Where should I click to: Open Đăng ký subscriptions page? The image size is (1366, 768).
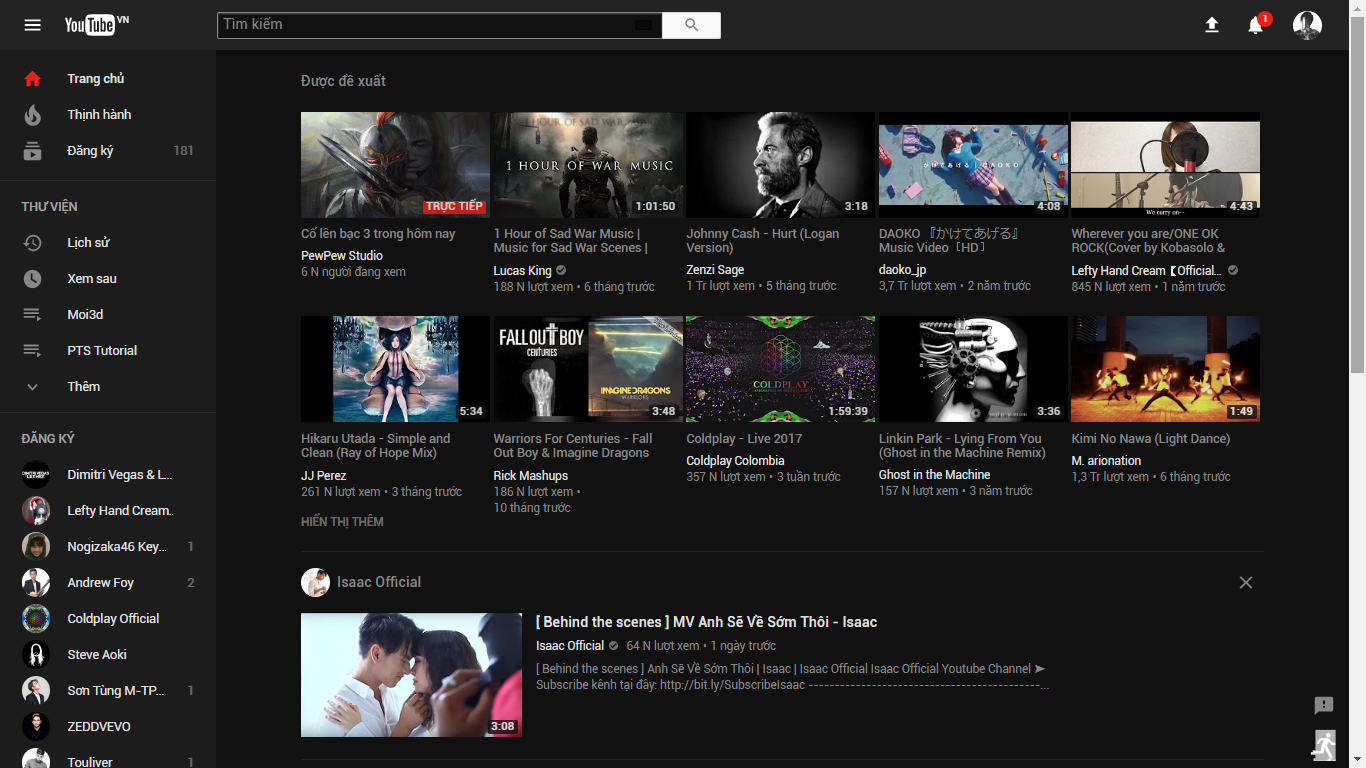click(108, 151)
